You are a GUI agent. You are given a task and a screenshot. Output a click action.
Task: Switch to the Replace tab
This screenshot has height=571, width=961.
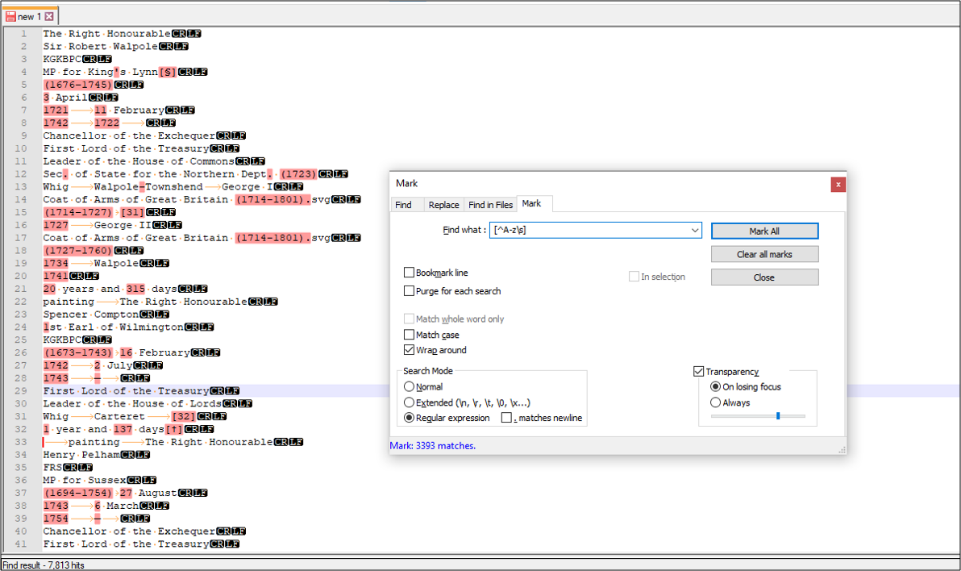444,205
